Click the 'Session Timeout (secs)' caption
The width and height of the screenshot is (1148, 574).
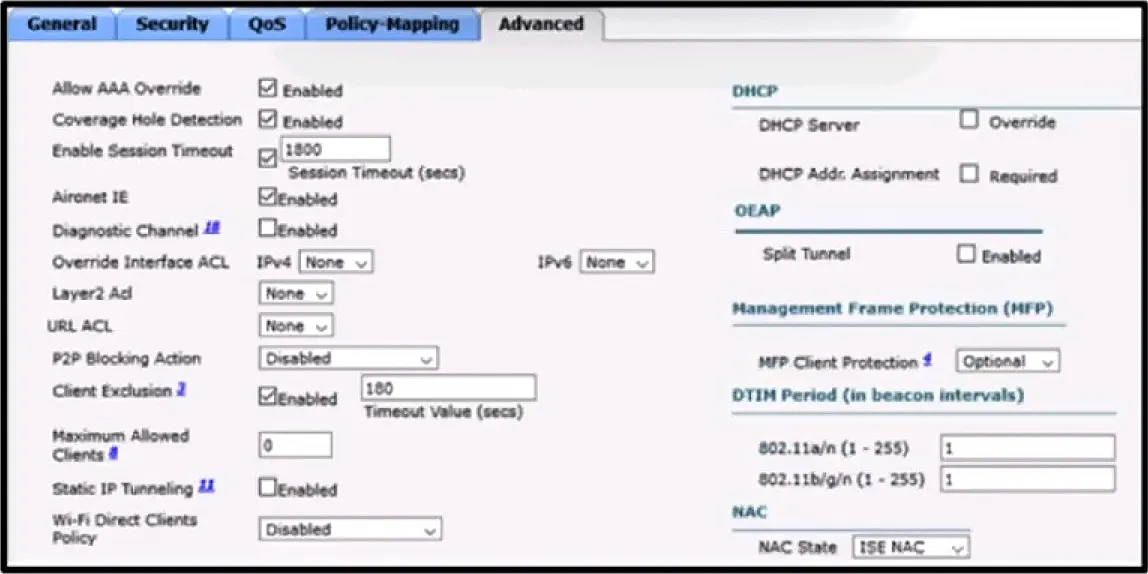[376, 174]
